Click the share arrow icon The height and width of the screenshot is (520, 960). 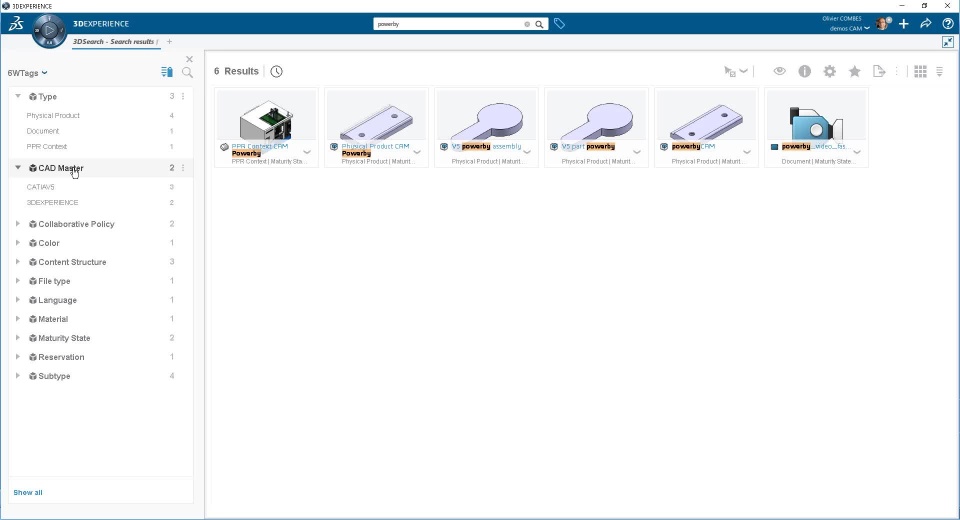pos(926,24)
